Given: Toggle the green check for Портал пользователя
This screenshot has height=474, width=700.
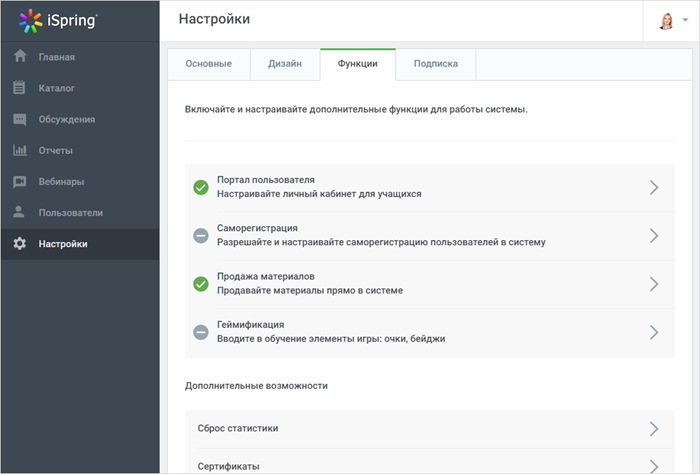Looking at the screenshot, I should pyautogui.click(x=201, y=187).
